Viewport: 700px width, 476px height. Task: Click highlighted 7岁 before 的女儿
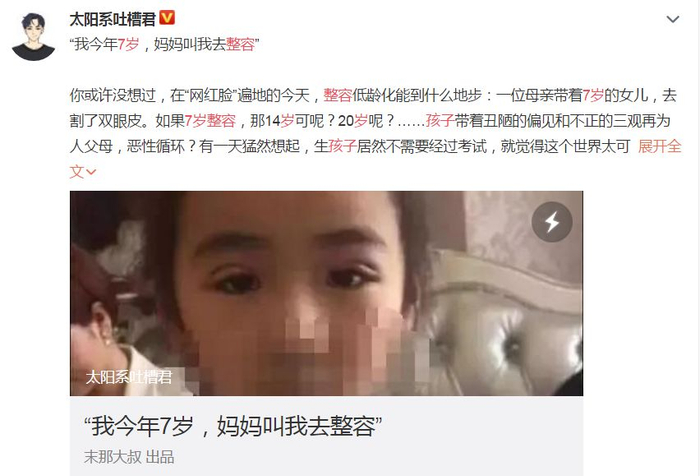click(593, 95)
